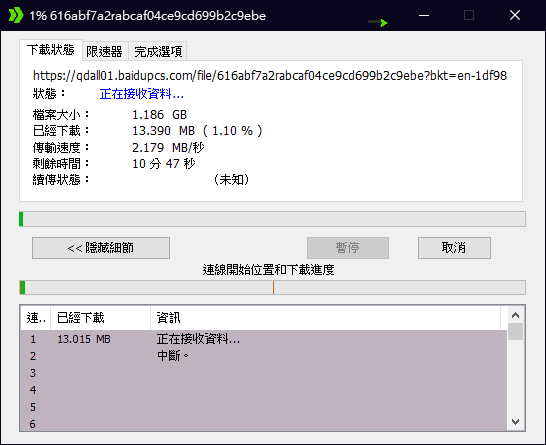Screen dimensions: 546x445
Task: Click the 資訊 column header
Action: [325, 318]
